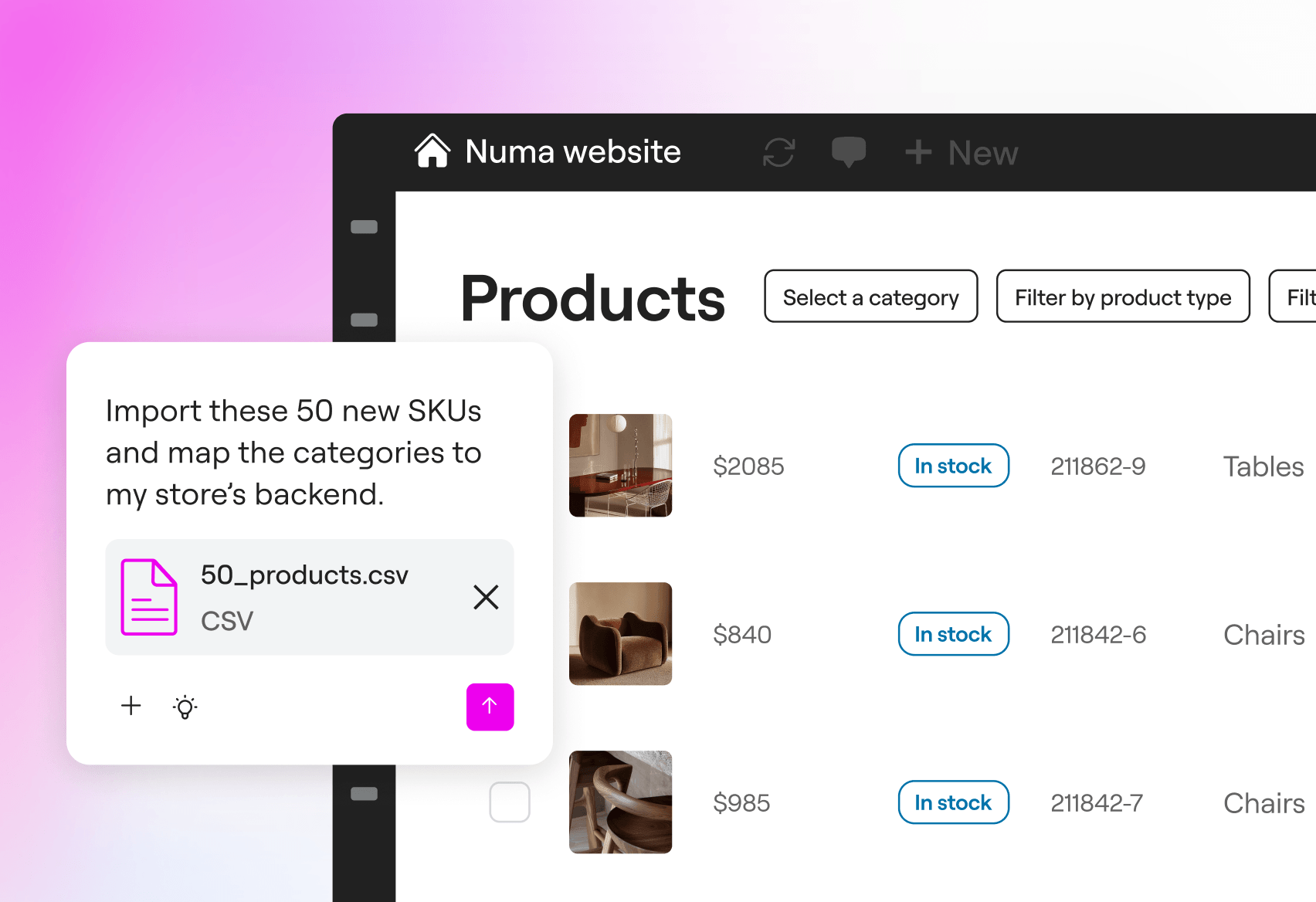Click the pink CSV file icon

(x=149, y=597)
